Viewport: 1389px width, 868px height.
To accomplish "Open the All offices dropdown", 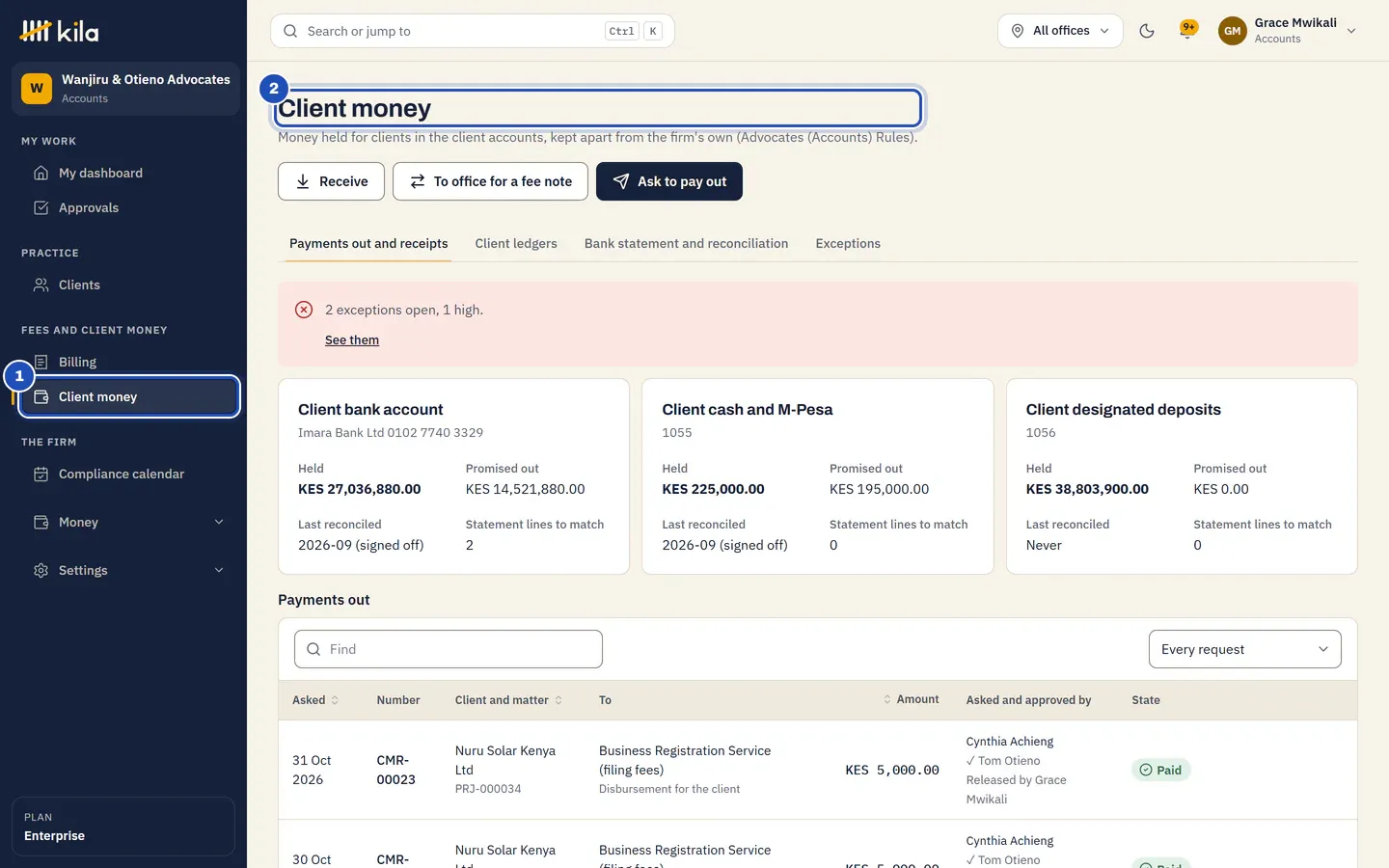I will (x=1060, y=31).
